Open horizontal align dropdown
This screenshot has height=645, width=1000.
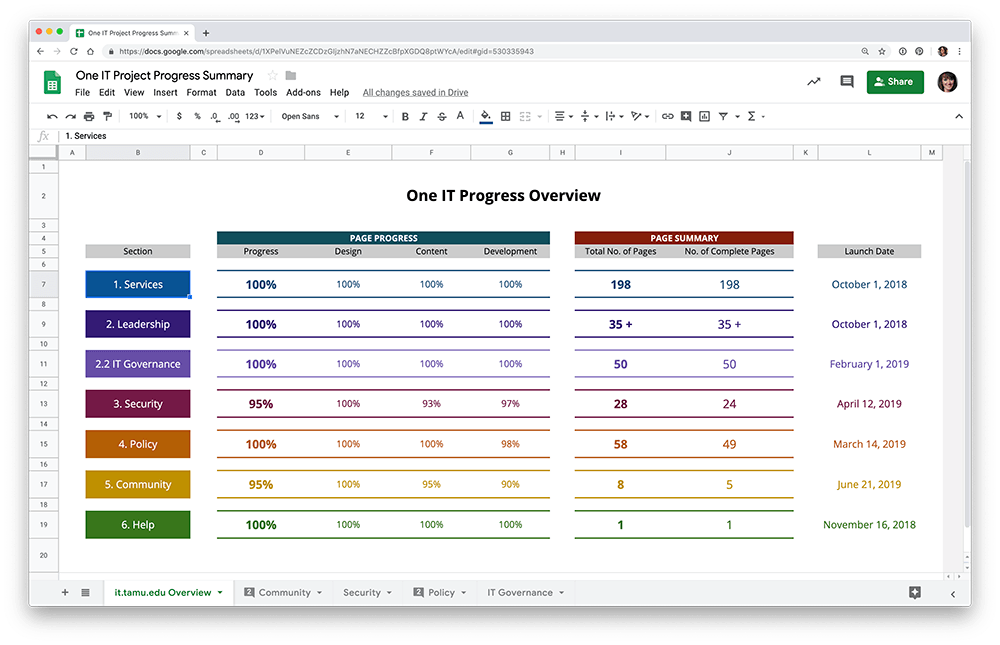tap(564, 116)
